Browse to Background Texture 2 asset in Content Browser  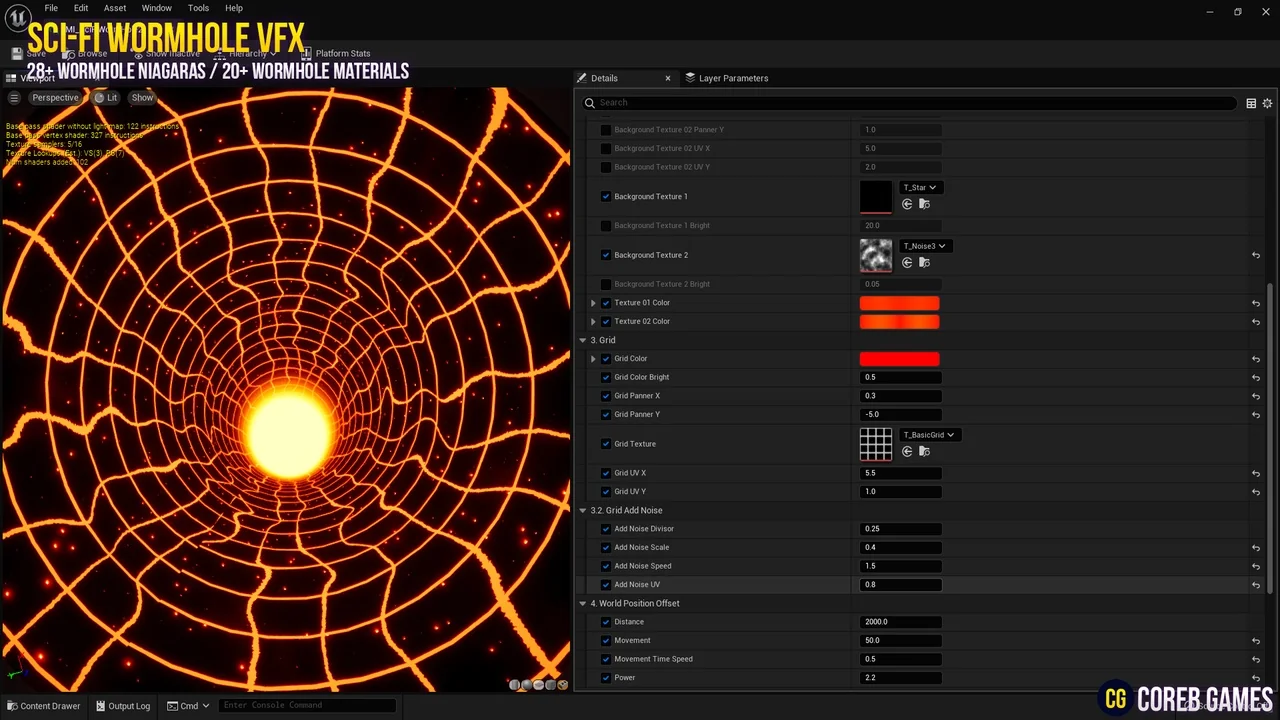pos(924,263)
